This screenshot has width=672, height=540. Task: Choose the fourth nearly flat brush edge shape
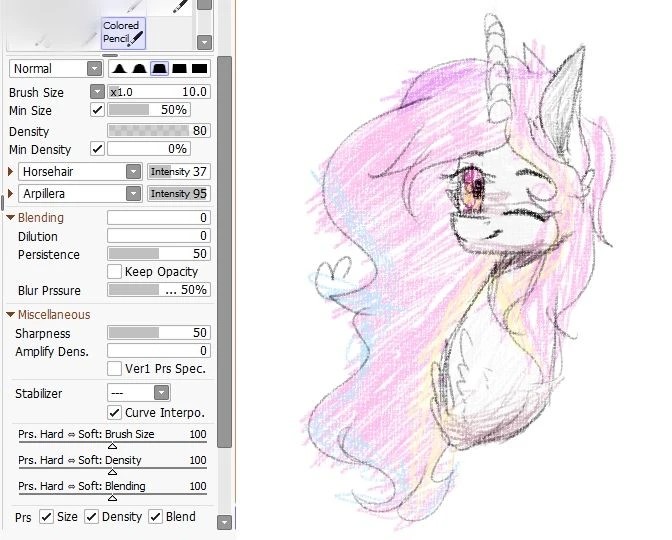point(179,69)
